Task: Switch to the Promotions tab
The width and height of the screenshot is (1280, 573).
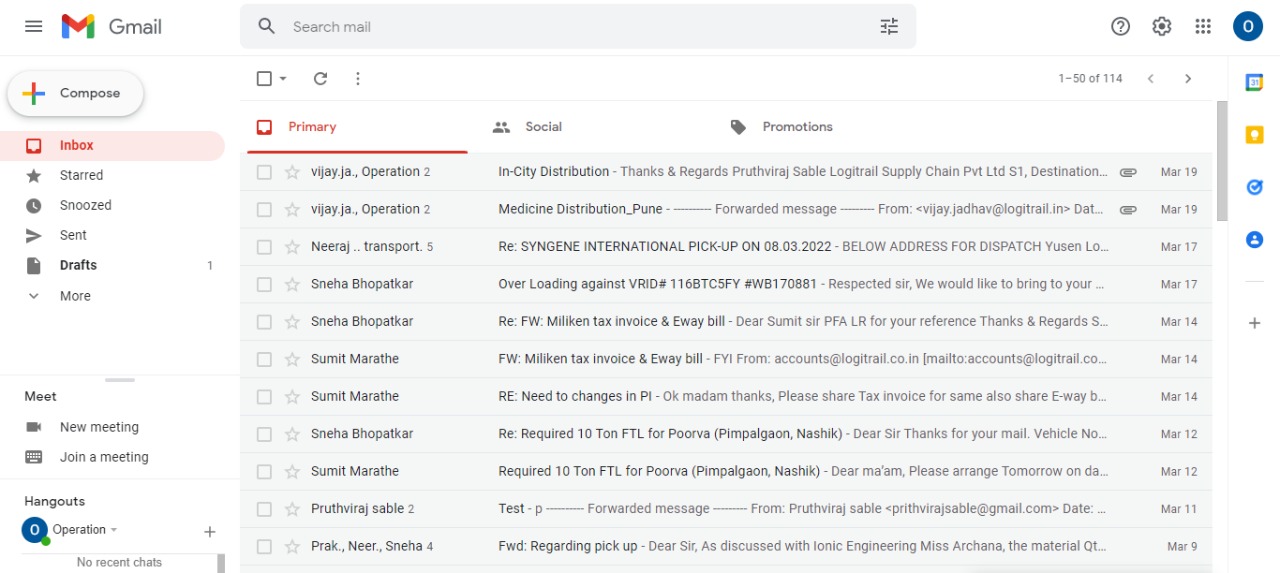Action: [796, 127]
